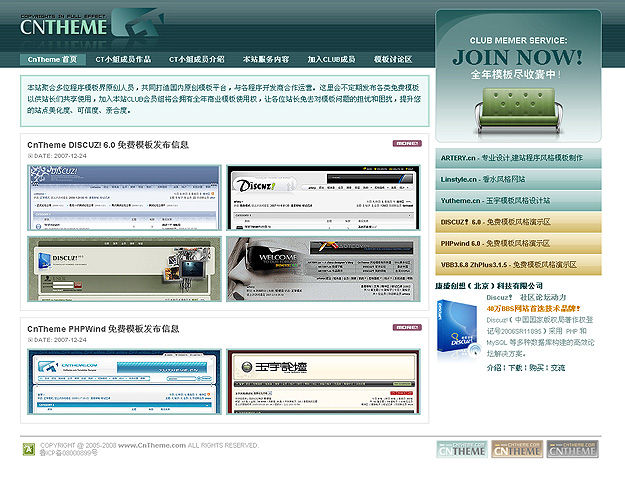The width and height of the screenshot is (625, 485).
Task: Click the green icon beside the copyright text
Action: (x=28, y=447)
